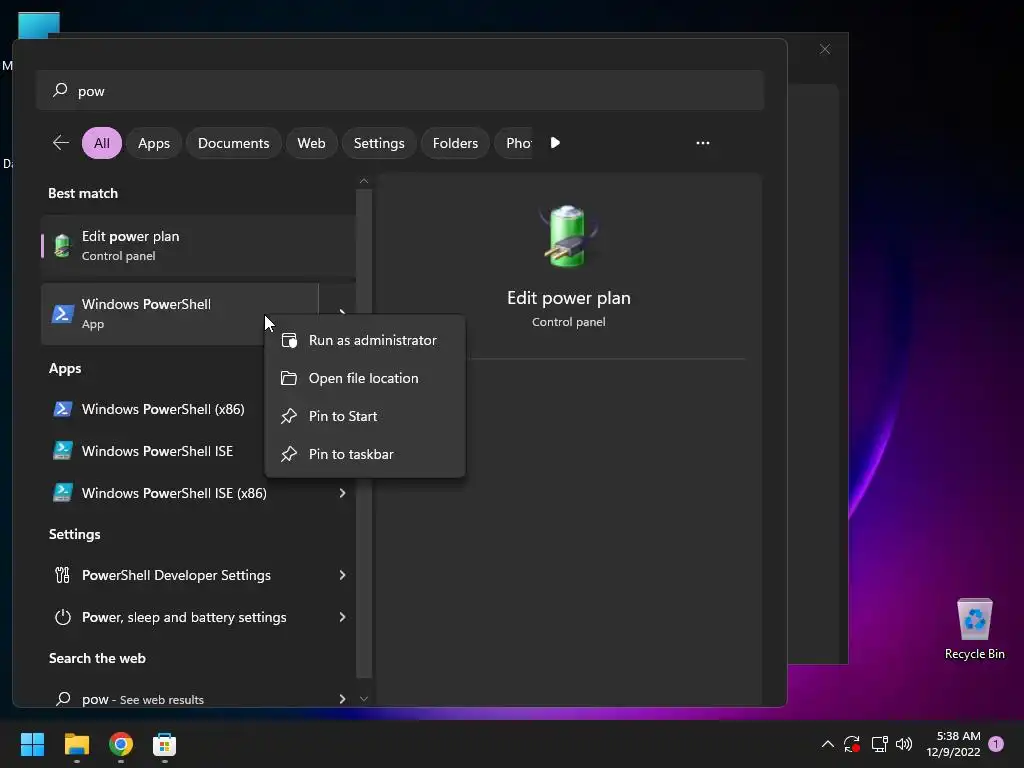Click the Windows PowerShell ISE (x86) icon
This screenshot has height=768, width=1024.
point(63,492)
